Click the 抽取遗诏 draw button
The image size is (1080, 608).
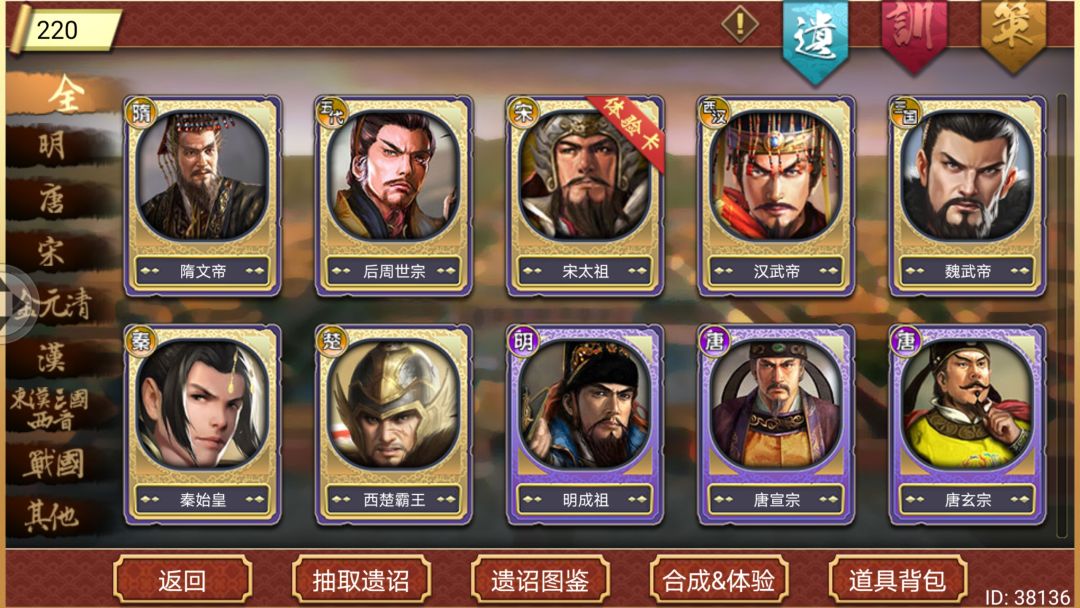pyautogui.click(x=361, y=580)
